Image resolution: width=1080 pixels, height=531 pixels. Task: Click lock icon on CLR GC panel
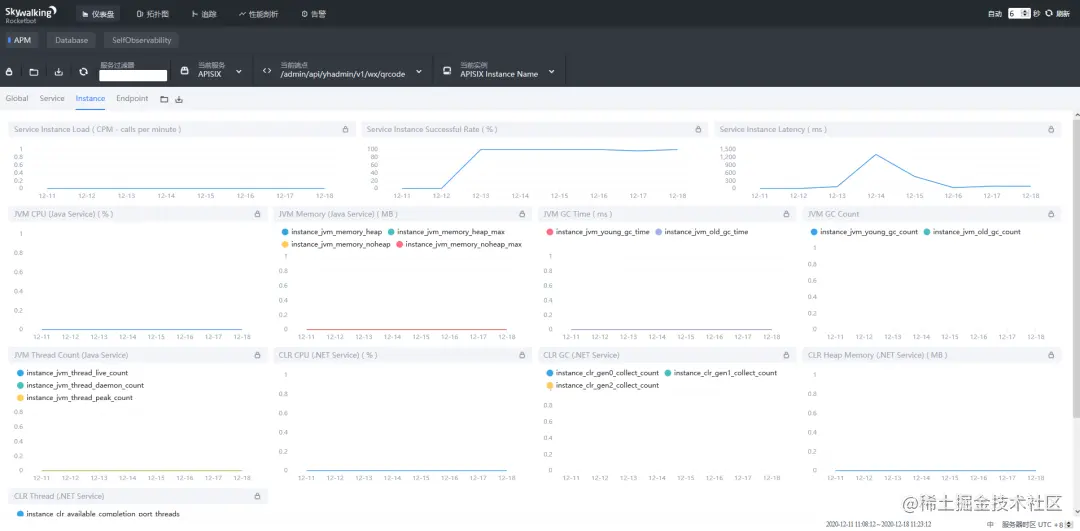(x=786, y=355)
